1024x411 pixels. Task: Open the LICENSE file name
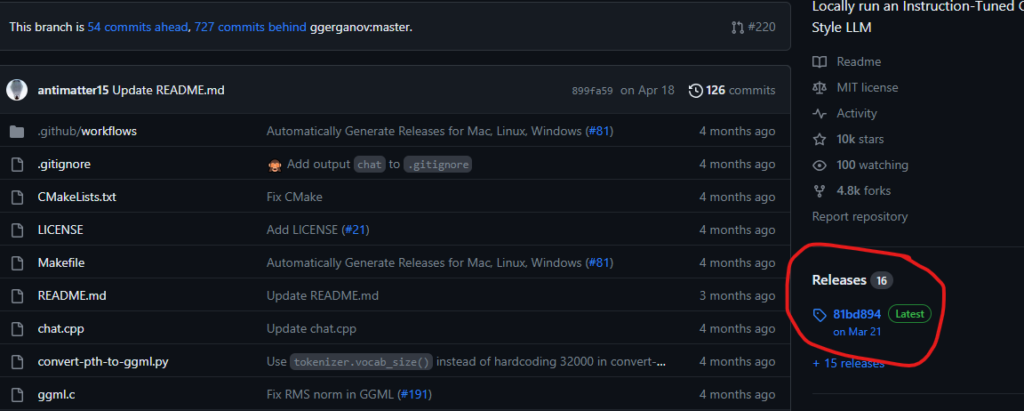click(x=60, y=230)
